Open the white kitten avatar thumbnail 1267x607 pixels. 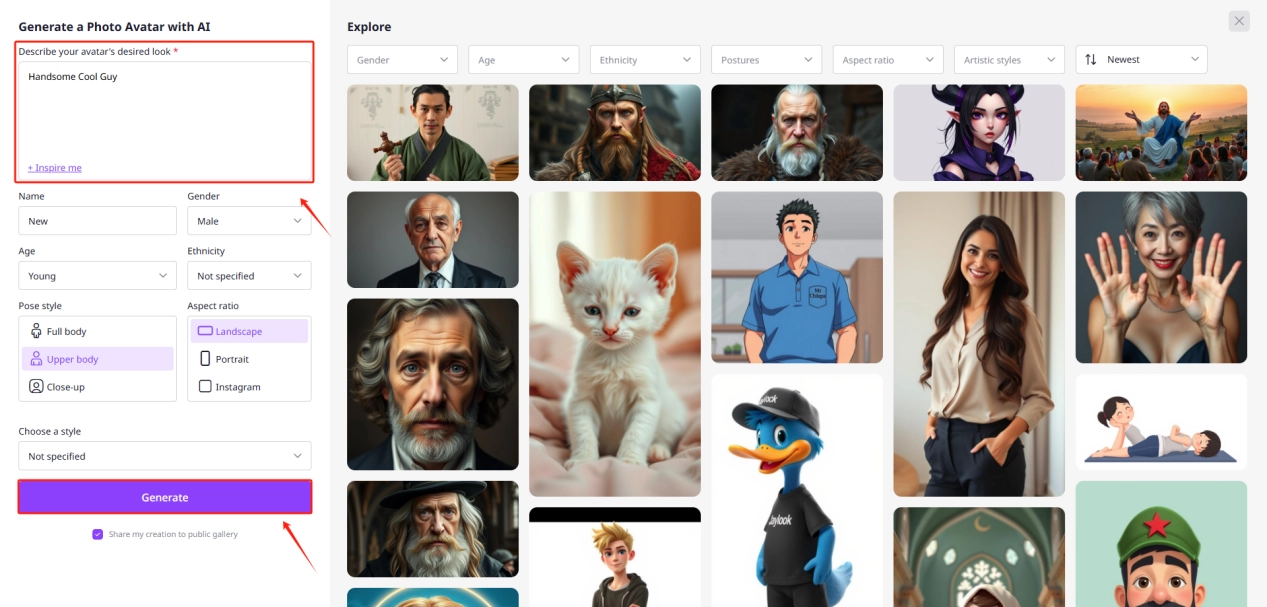[x=615, y=343]
